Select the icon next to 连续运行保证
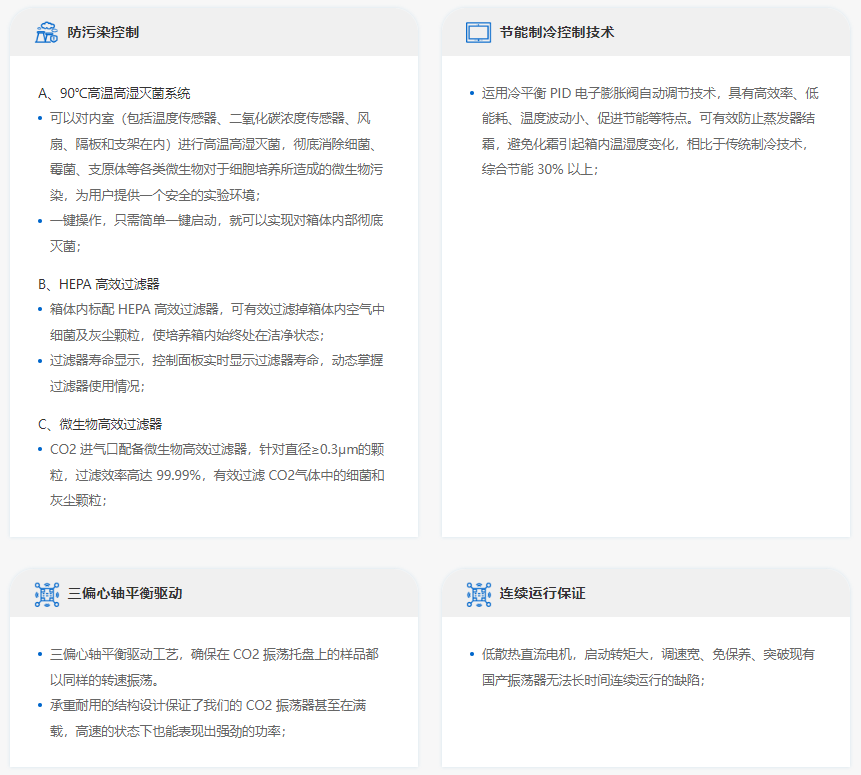 tap(478, 594)
